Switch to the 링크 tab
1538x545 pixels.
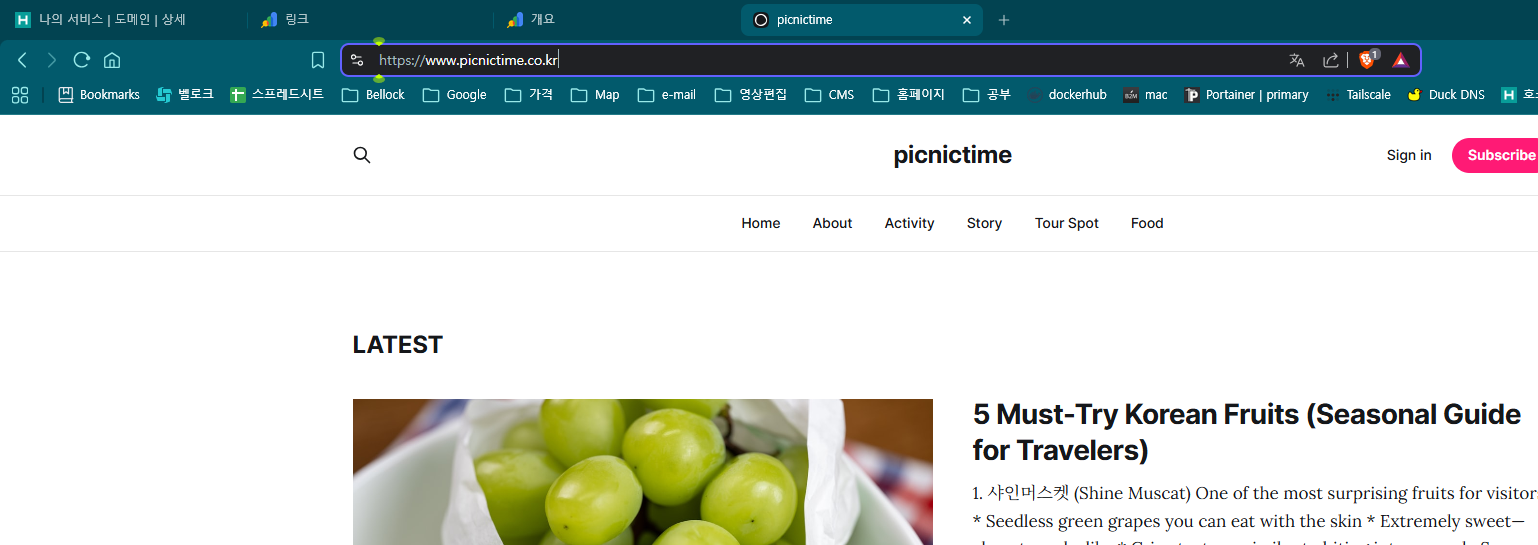tap(297, 20)
